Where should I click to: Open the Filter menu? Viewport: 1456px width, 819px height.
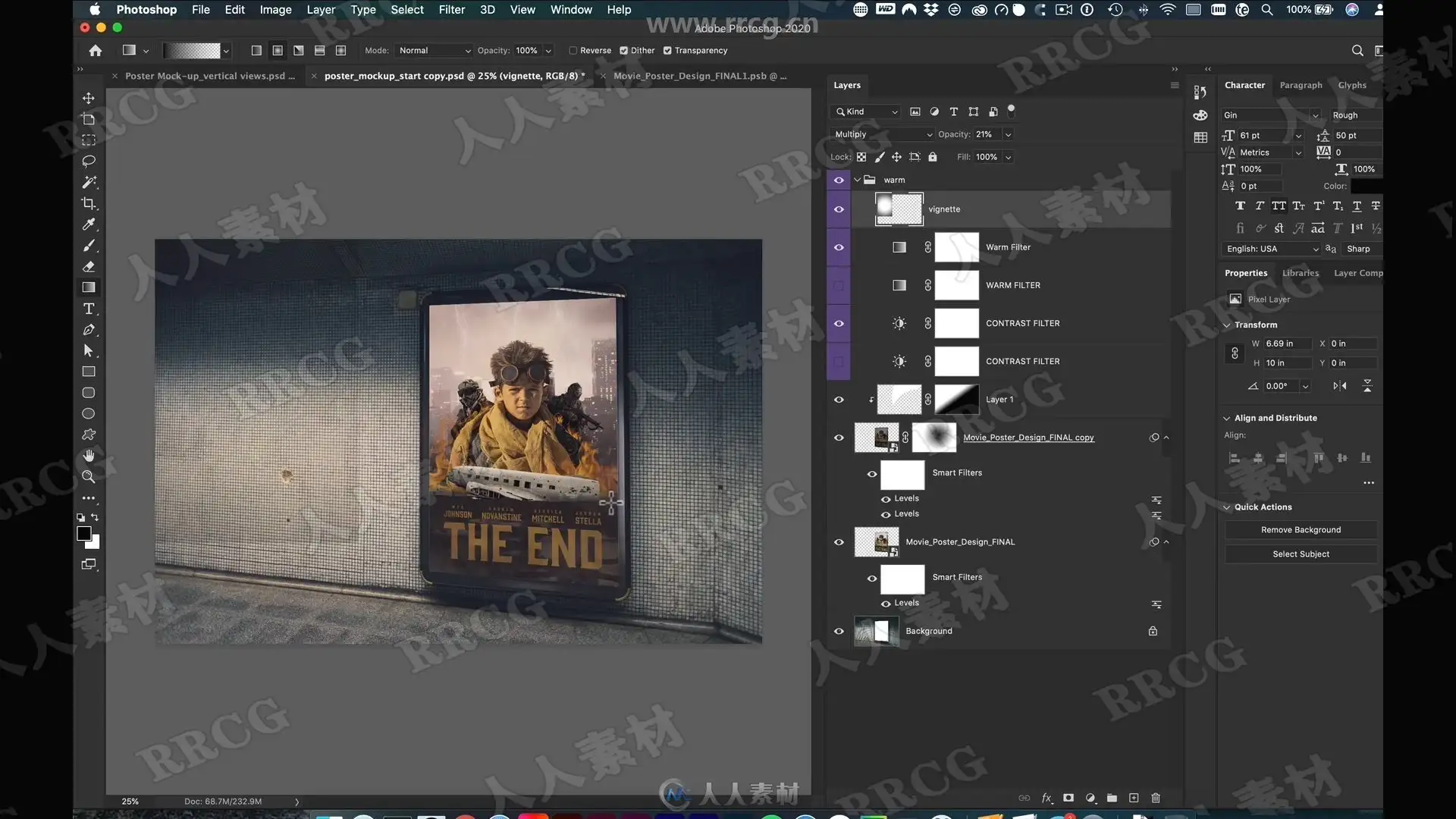click(451, 10)
